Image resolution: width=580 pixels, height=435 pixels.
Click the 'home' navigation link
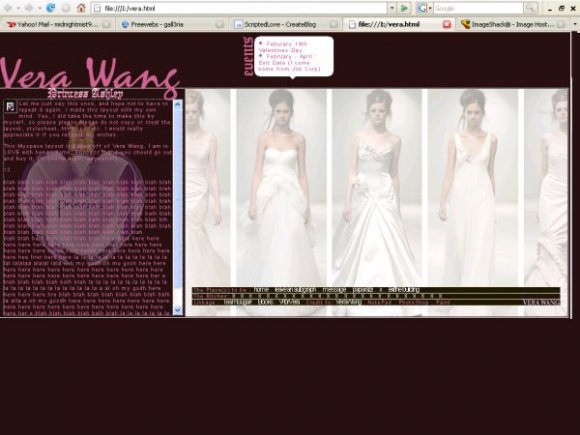tap(261, 290)
